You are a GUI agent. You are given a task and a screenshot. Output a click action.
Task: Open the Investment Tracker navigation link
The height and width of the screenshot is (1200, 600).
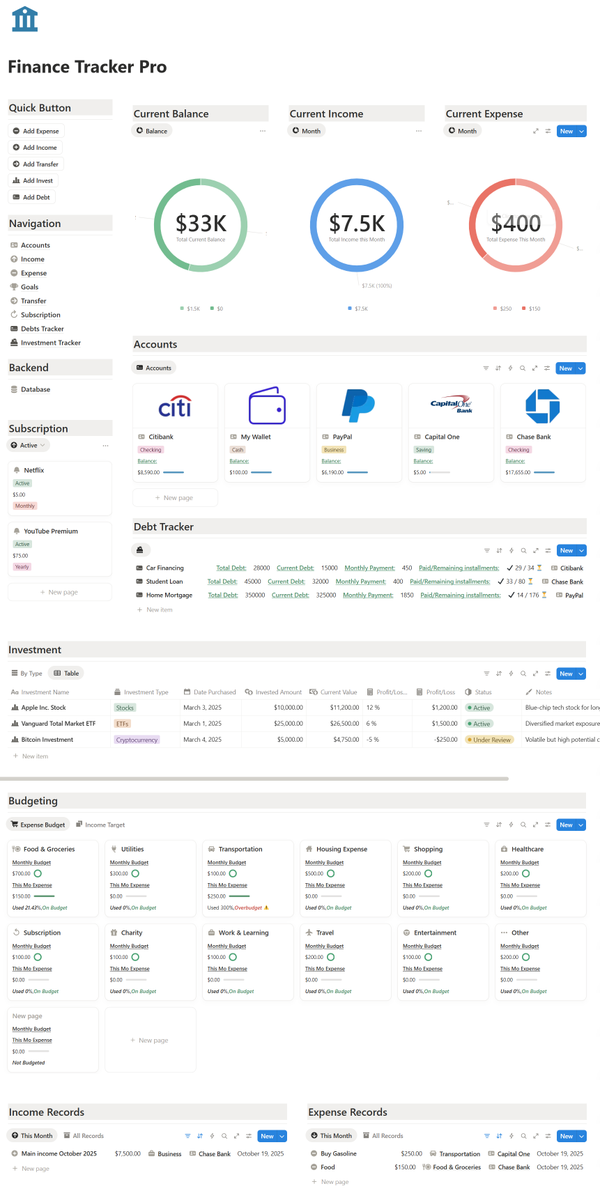click(x=46, y=343)
